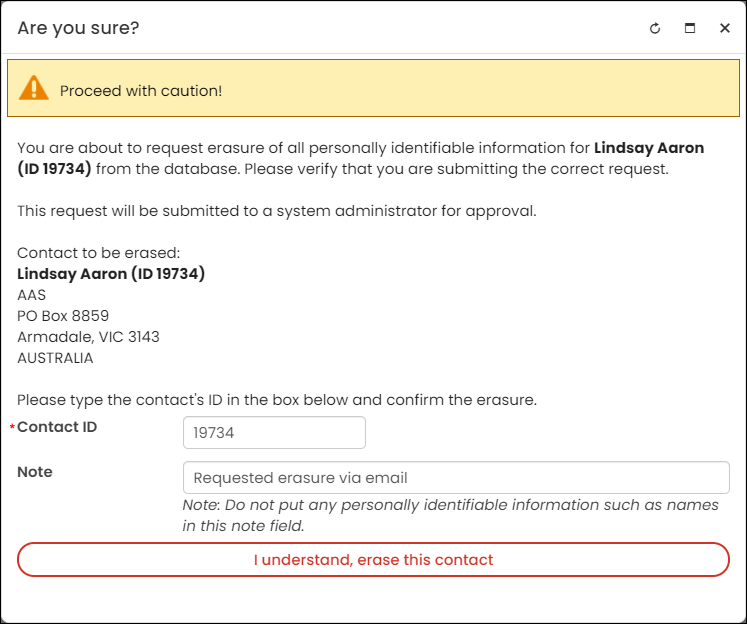Close the 'Are you sure?' dialog
The width and height of the screenshot is (747, 624).
point(725,28)
